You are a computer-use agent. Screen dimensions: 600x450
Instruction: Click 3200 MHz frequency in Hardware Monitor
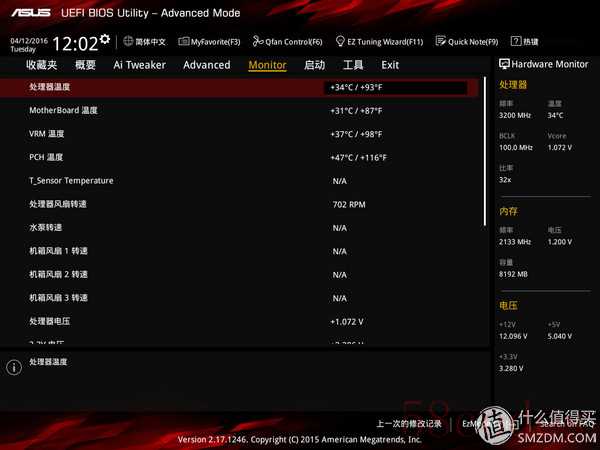click(515, 116)
